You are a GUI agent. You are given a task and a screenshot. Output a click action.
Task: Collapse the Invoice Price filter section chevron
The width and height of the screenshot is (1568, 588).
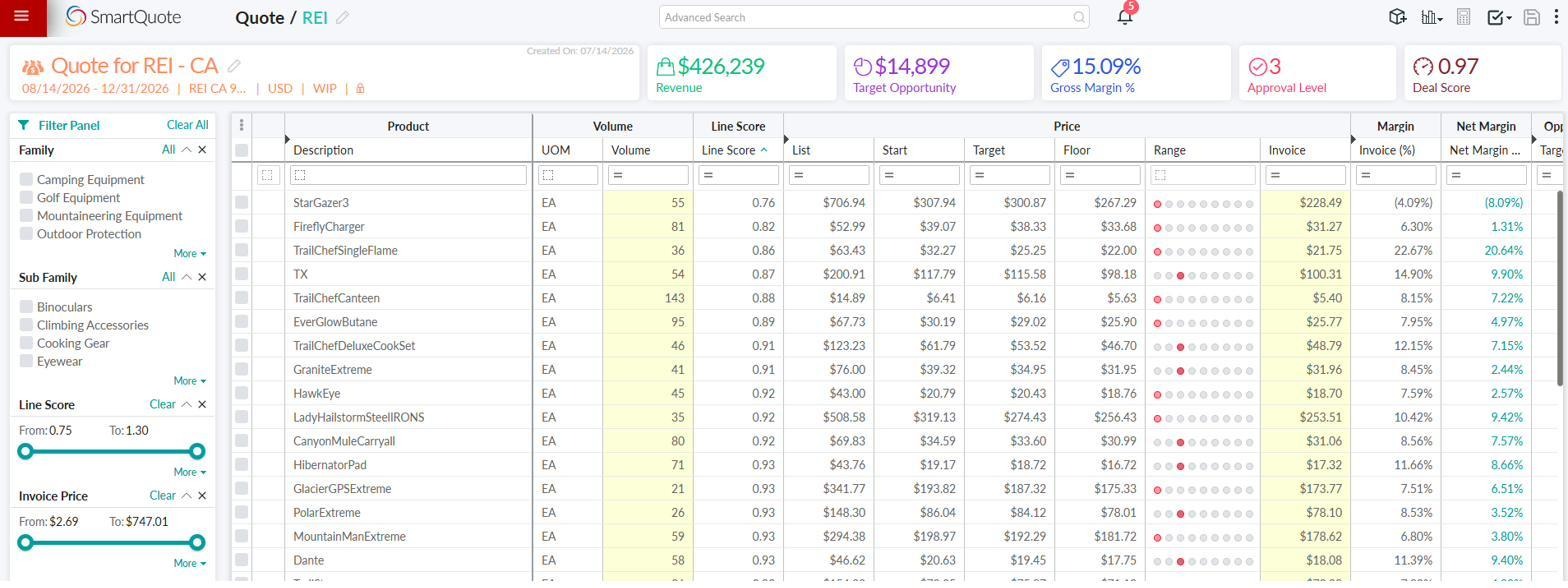(x=186, y=495)
